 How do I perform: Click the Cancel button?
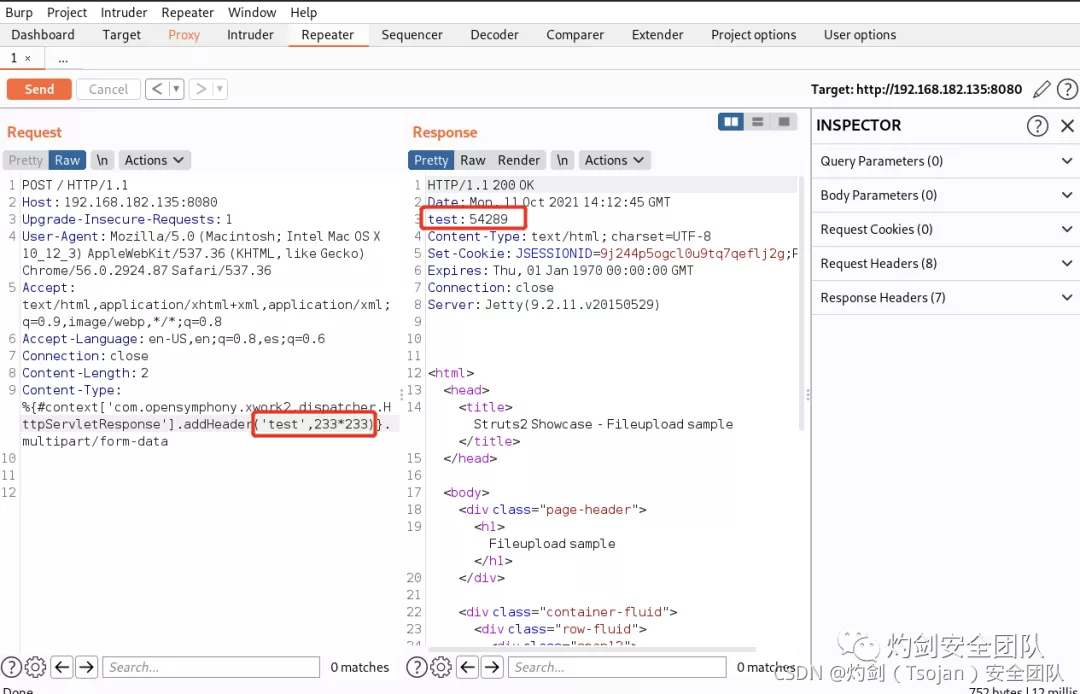click(x=108, y=89)
